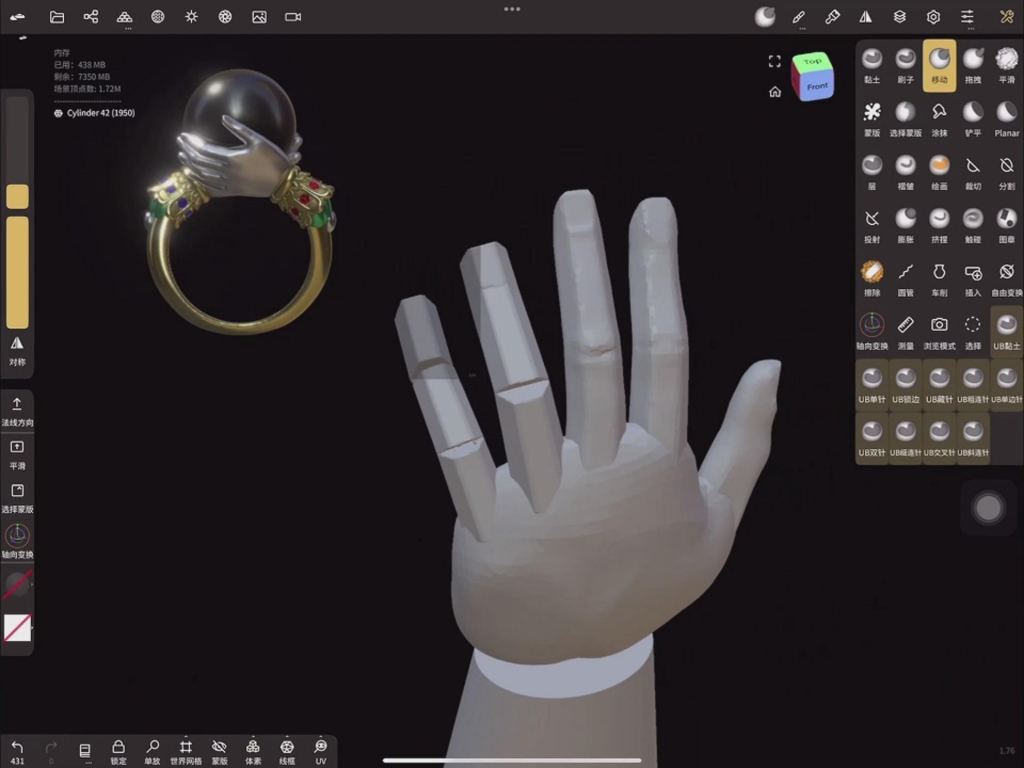Select the 挤捏 (Pinch) tool
Screen dimensions: 1024x768
pyautogui.click(x=939, y=225)
